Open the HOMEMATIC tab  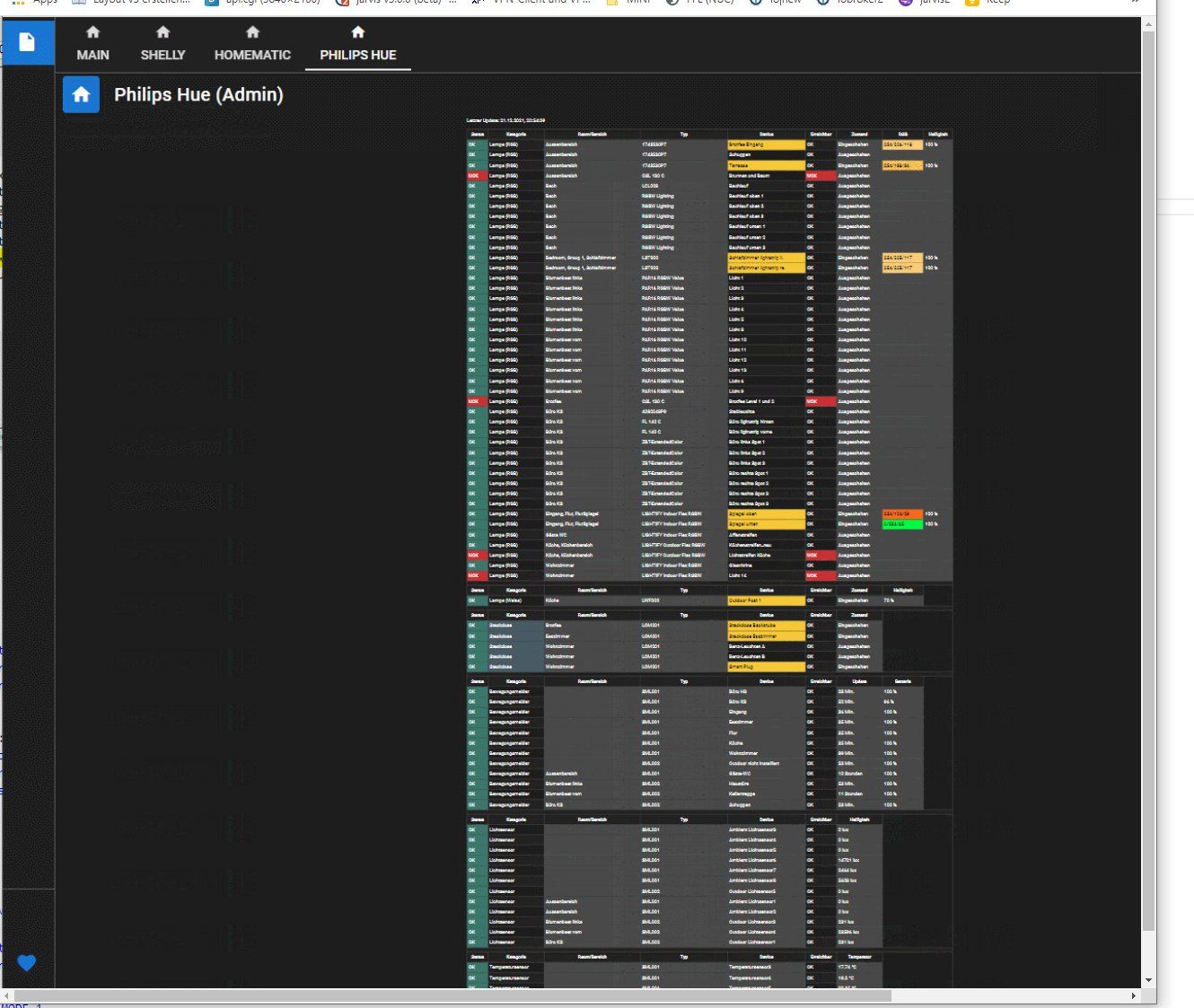[252, 44]
